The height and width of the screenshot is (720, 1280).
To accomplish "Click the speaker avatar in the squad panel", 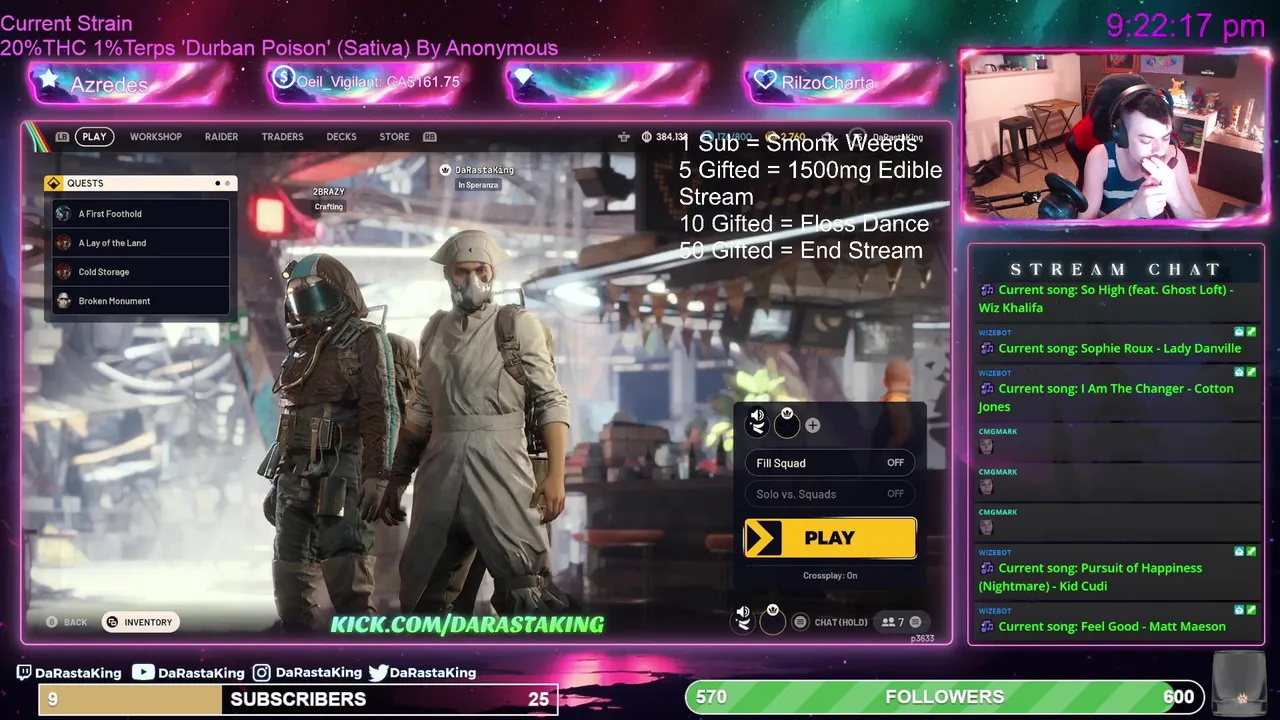I will pos(757,424).
